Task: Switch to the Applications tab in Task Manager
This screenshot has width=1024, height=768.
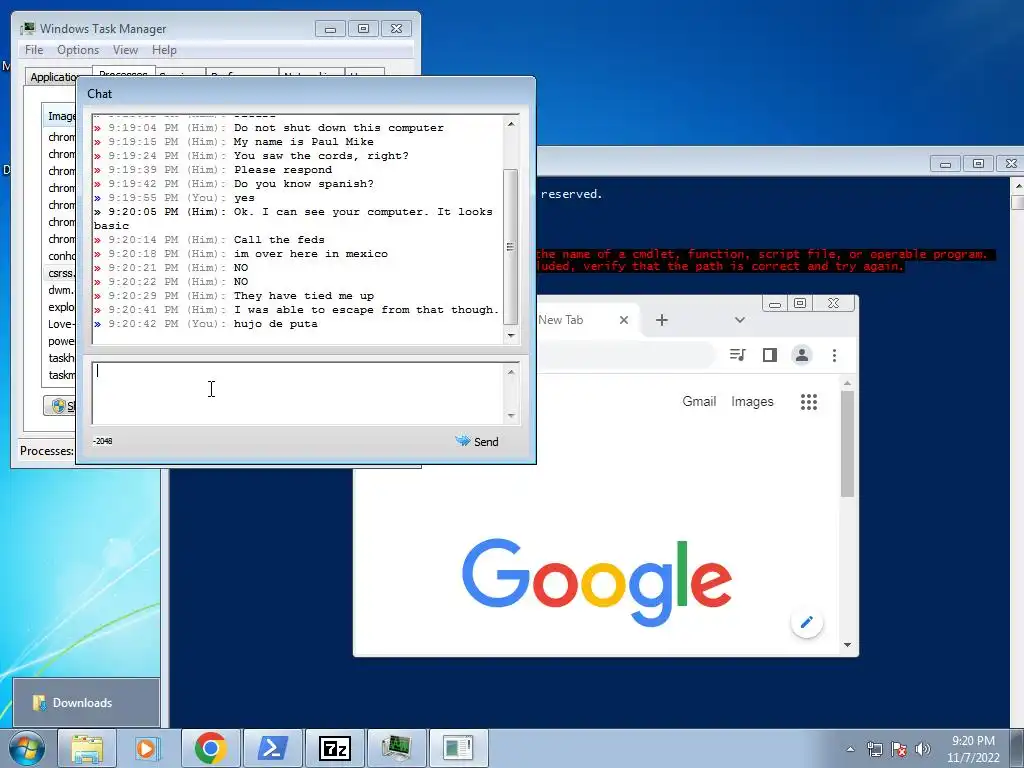Action: click(55, 77)
